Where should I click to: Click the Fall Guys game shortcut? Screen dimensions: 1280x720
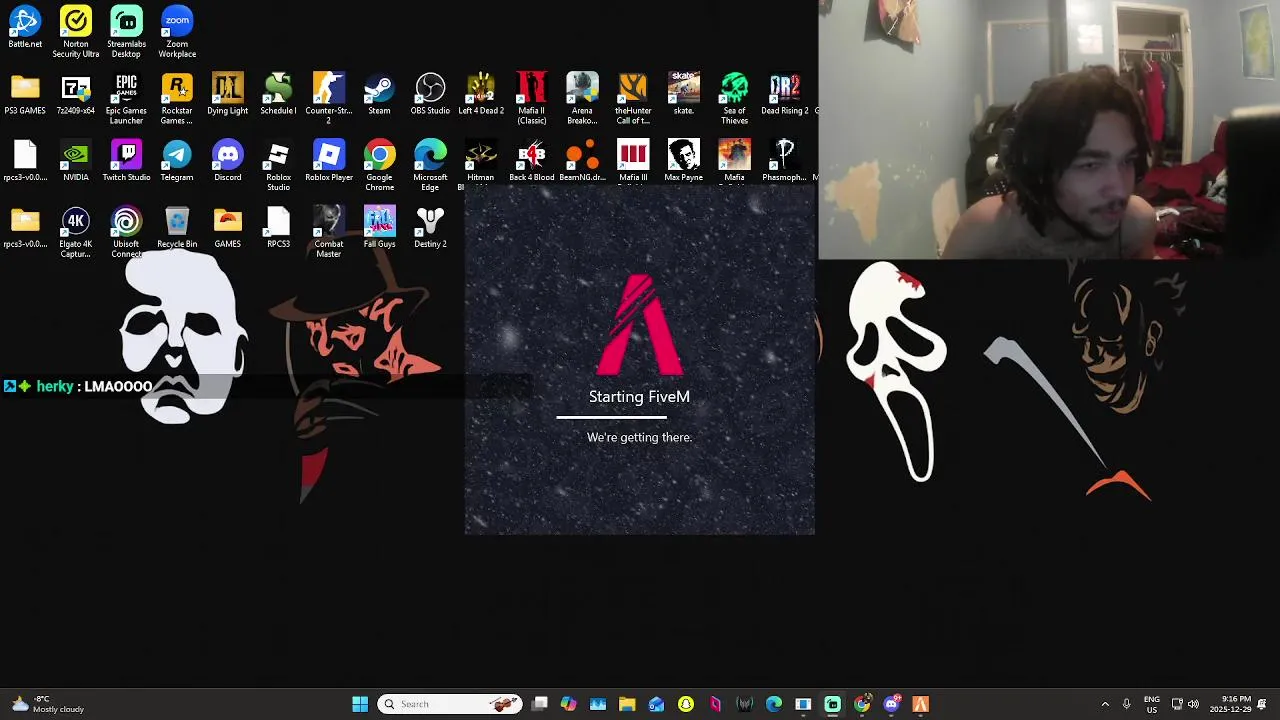click(379, 227)
